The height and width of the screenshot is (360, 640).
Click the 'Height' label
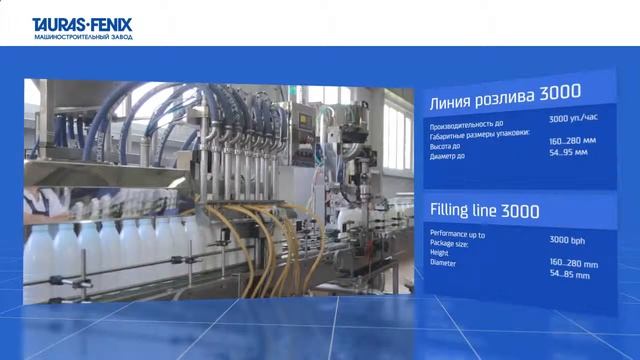439,253
